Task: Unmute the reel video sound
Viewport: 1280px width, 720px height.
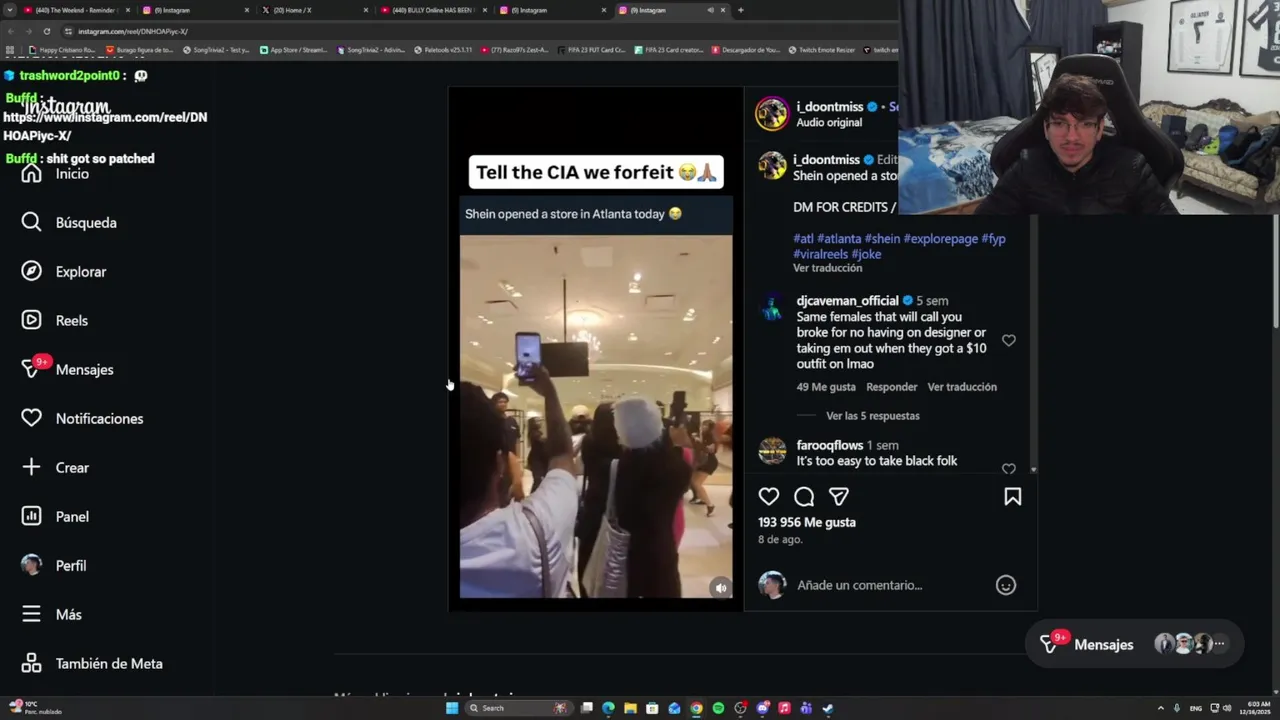Action: [721, 588]
